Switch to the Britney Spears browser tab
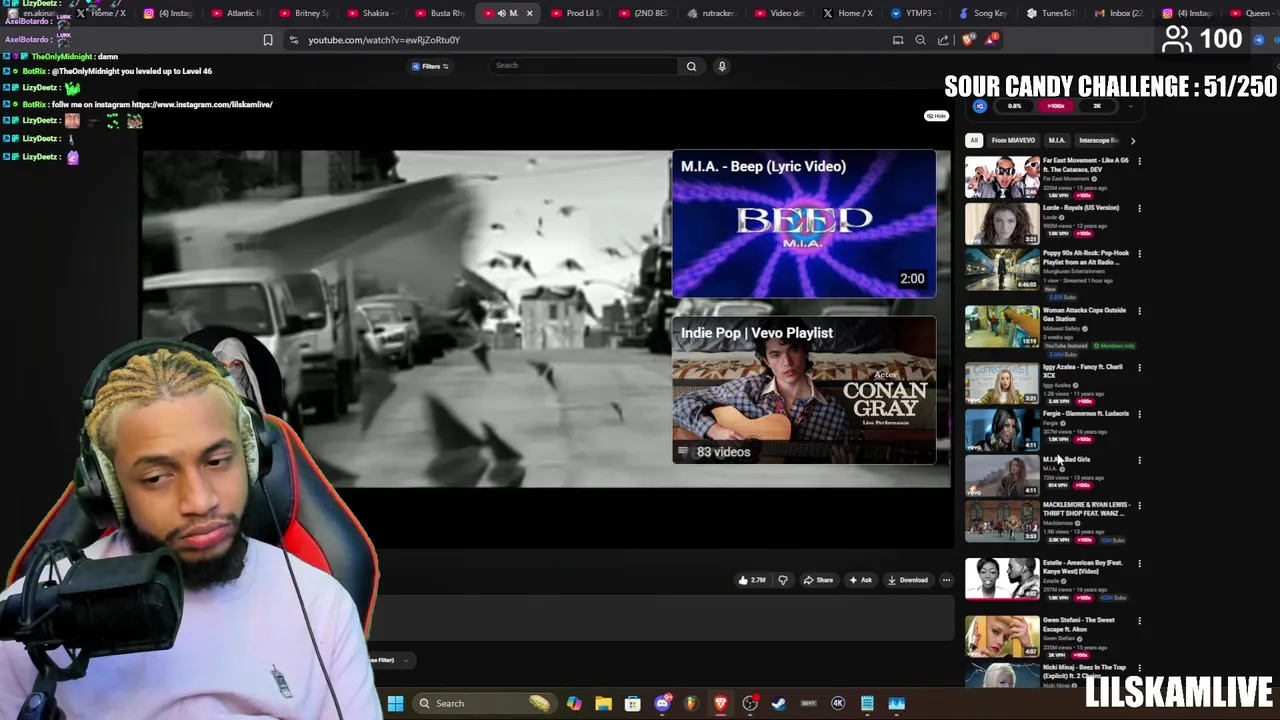The height and width of the screenshot is (720, 1280). pos(305,13)
